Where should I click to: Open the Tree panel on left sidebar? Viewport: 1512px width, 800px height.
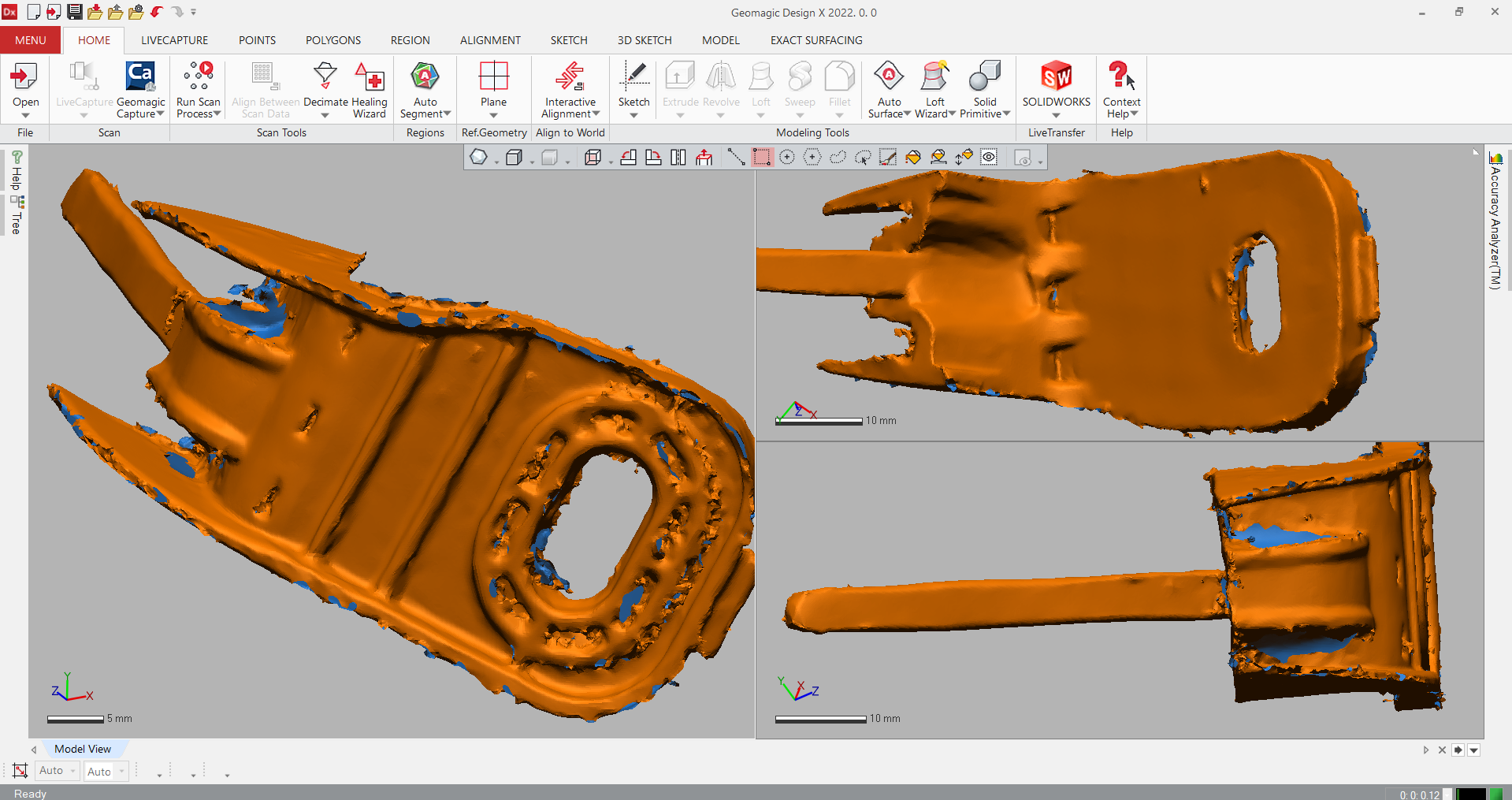[17, 215]
